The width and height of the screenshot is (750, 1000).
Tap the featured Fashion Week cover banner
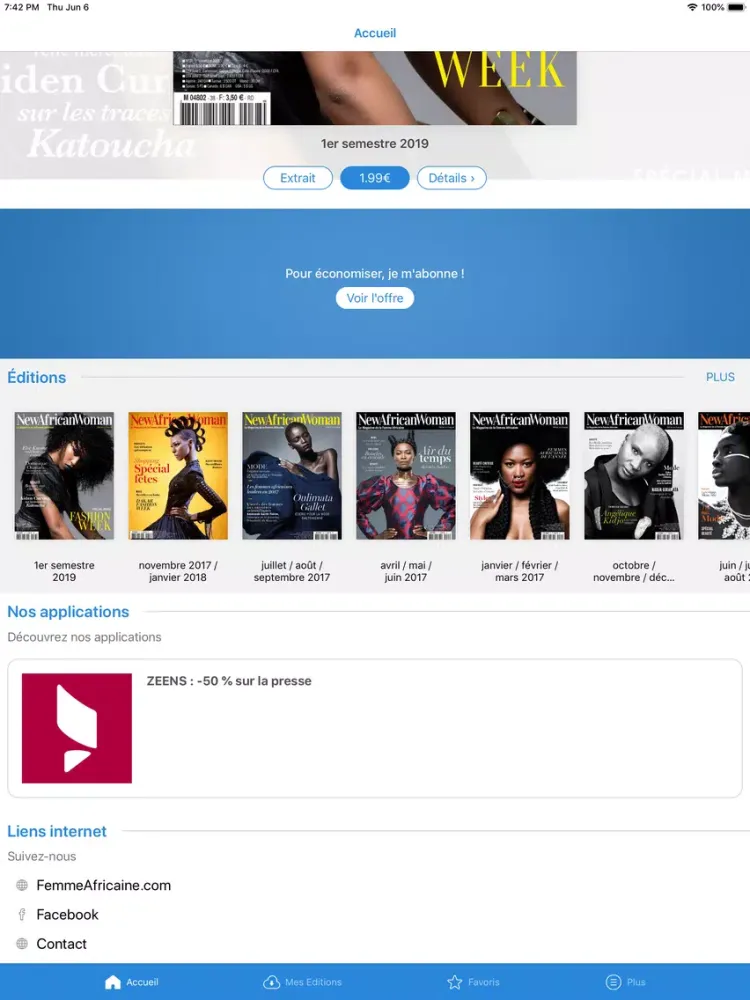click(x=375, y=88)
